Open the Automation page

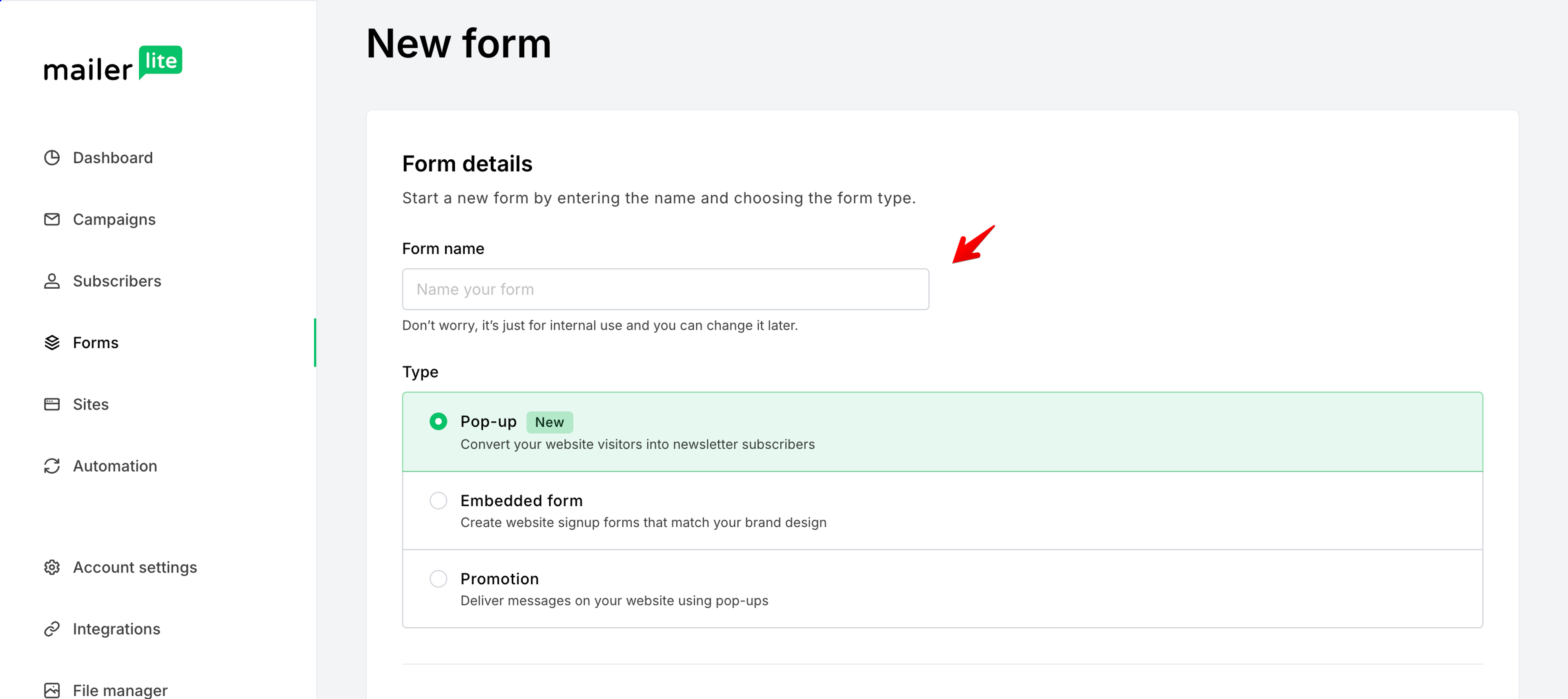point(115,466)
